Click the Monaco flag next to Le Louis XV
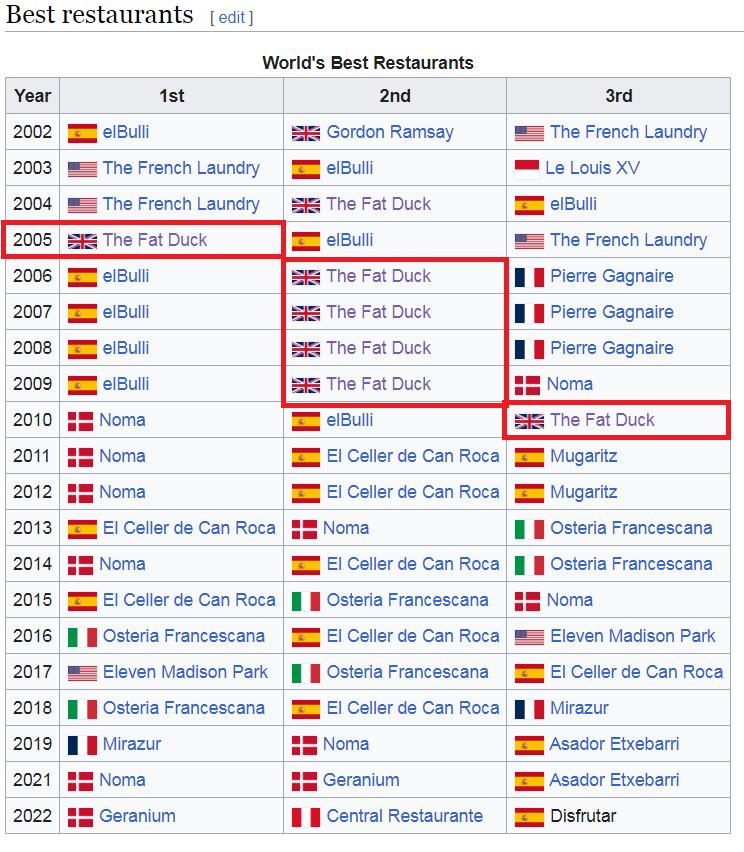The height and width of the screenshot is (852, 744). (527, 169)
